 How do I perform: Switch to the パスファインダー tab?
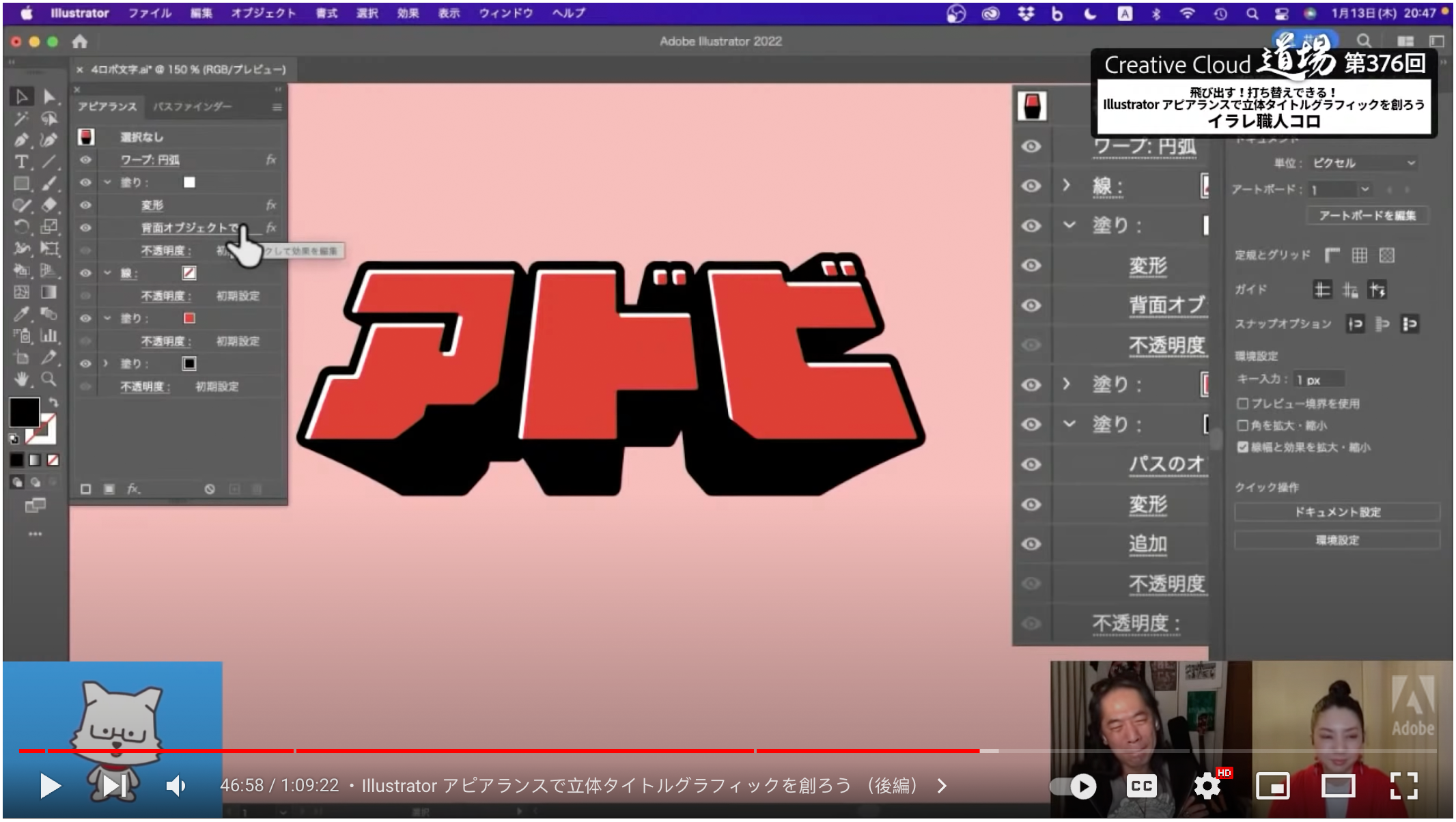click(191, 107)
